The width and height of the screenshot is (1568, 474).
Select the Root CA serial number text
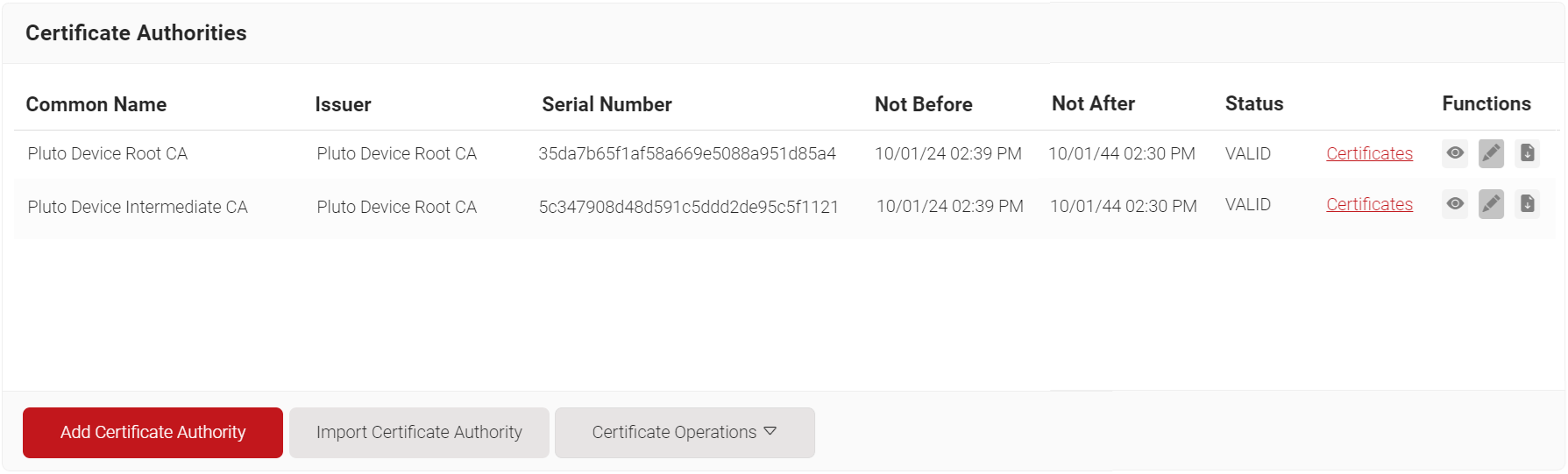[x=687, y=153]
